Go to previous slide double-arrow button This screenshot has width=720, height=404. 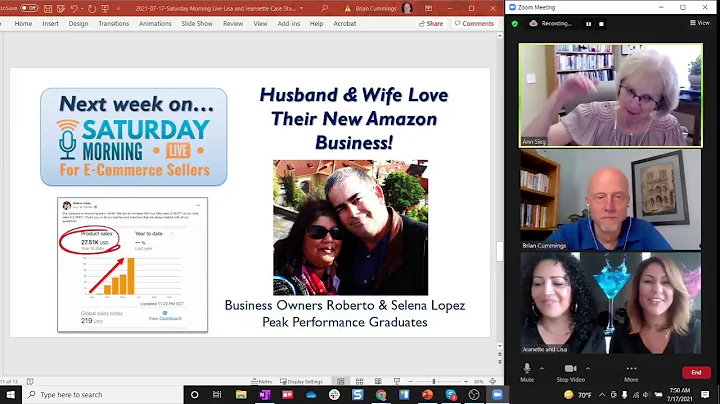[500, 355]
